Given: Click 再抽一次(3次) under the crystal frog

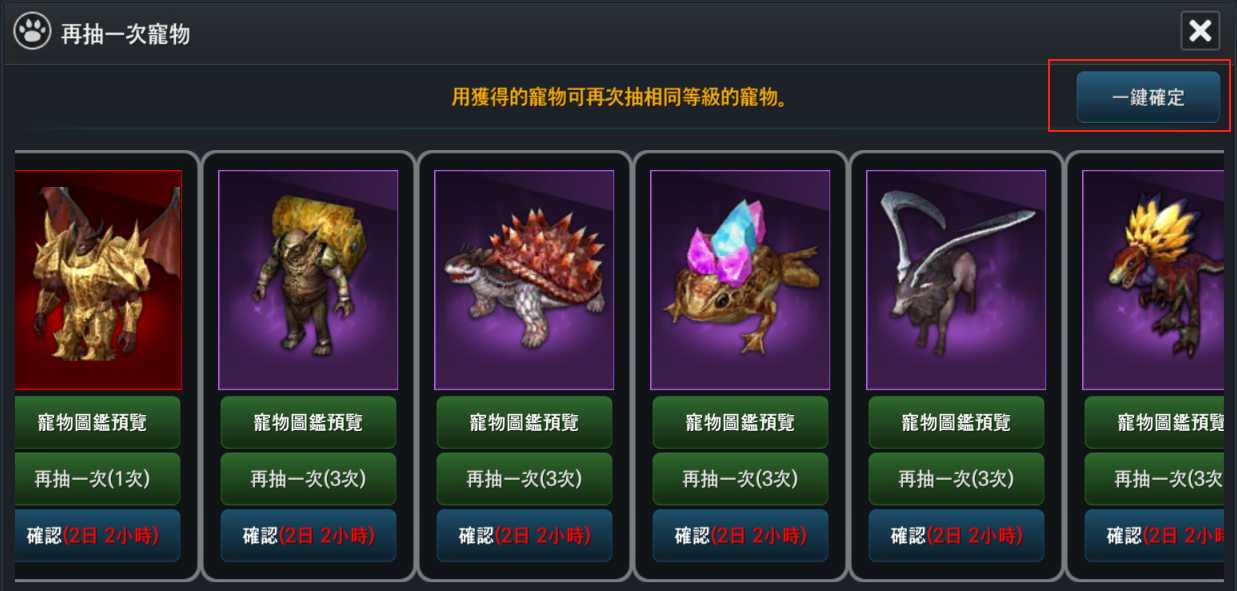Looking at the screenshot, I should click(x=740, y=478).
